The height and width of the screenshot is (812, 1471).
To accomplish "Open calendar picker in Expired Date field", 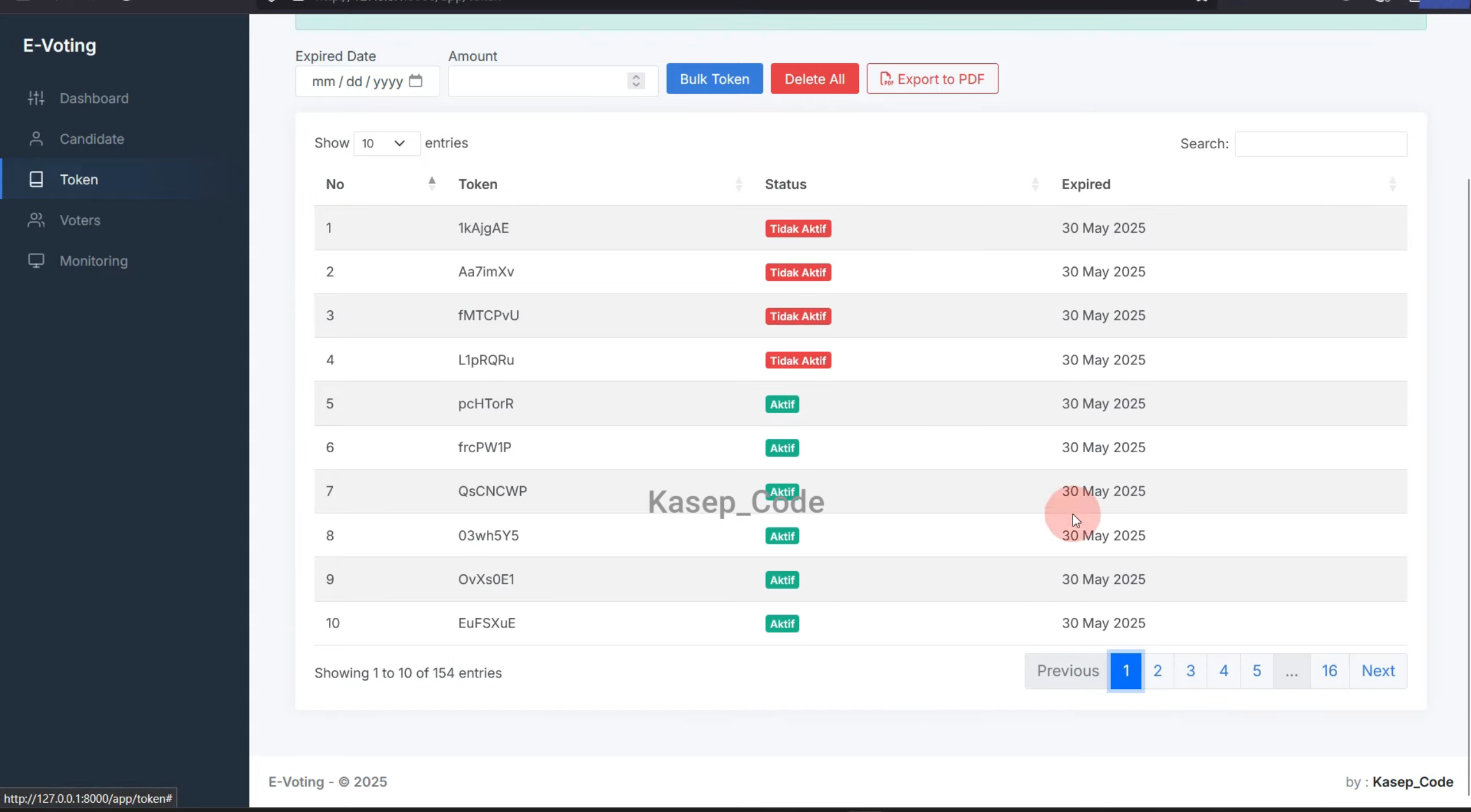I will [x=416, y=81].
